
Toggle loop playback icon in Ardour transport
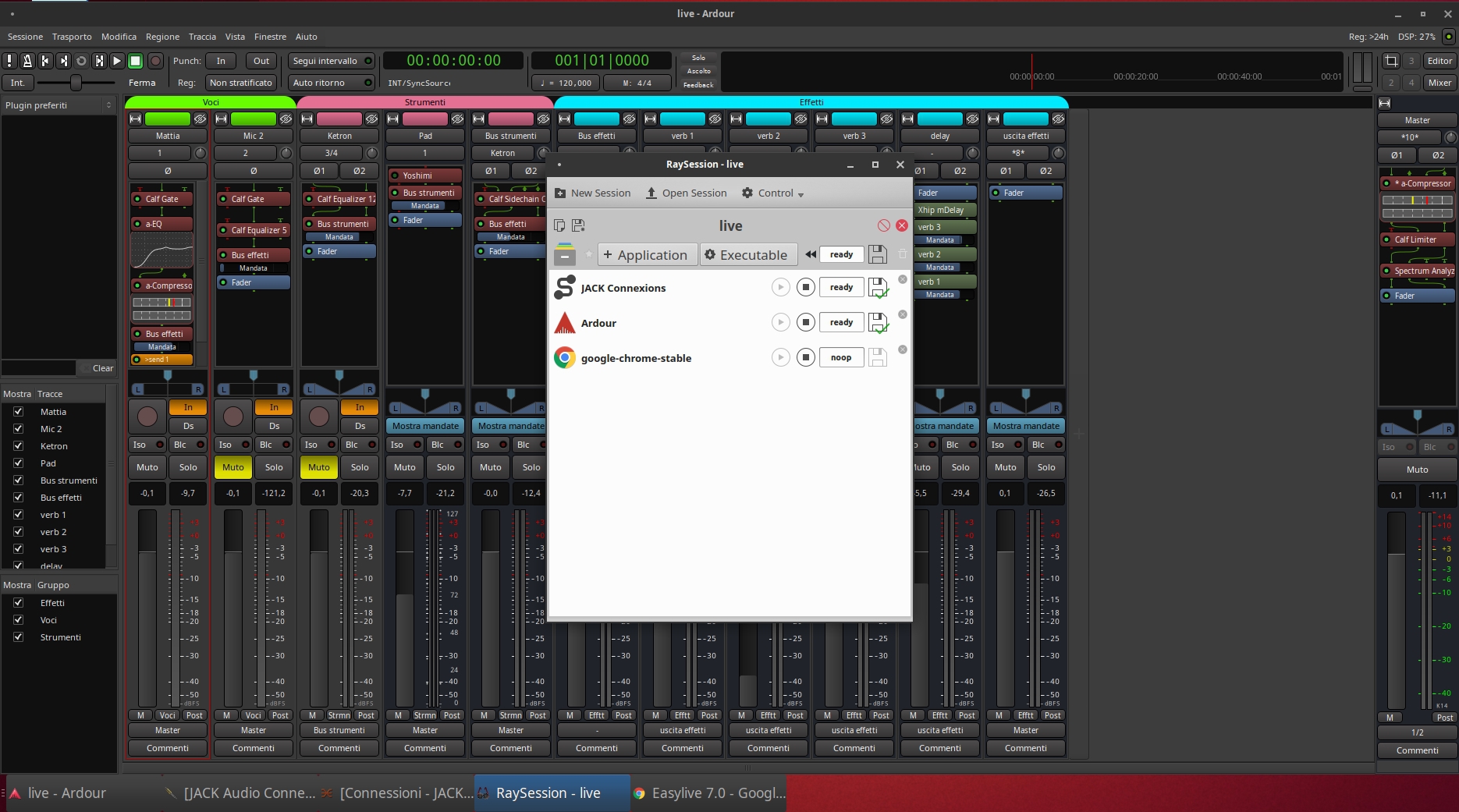pyautogui.click(x=81, y=61)
